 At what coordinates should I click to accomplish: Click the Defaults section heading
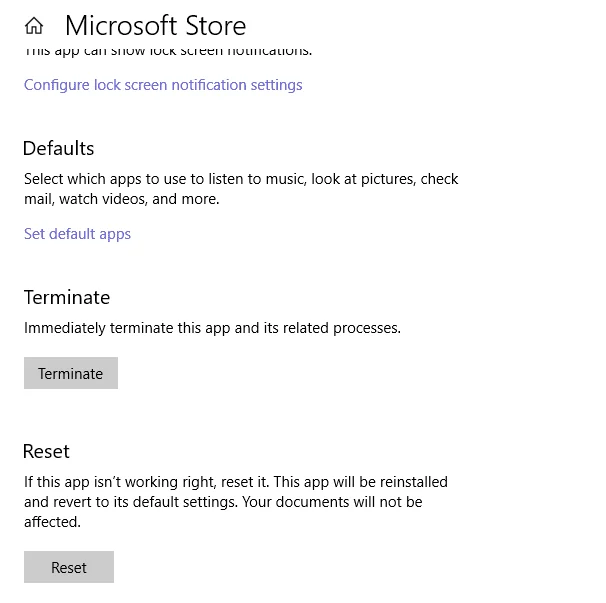[58, 148]
